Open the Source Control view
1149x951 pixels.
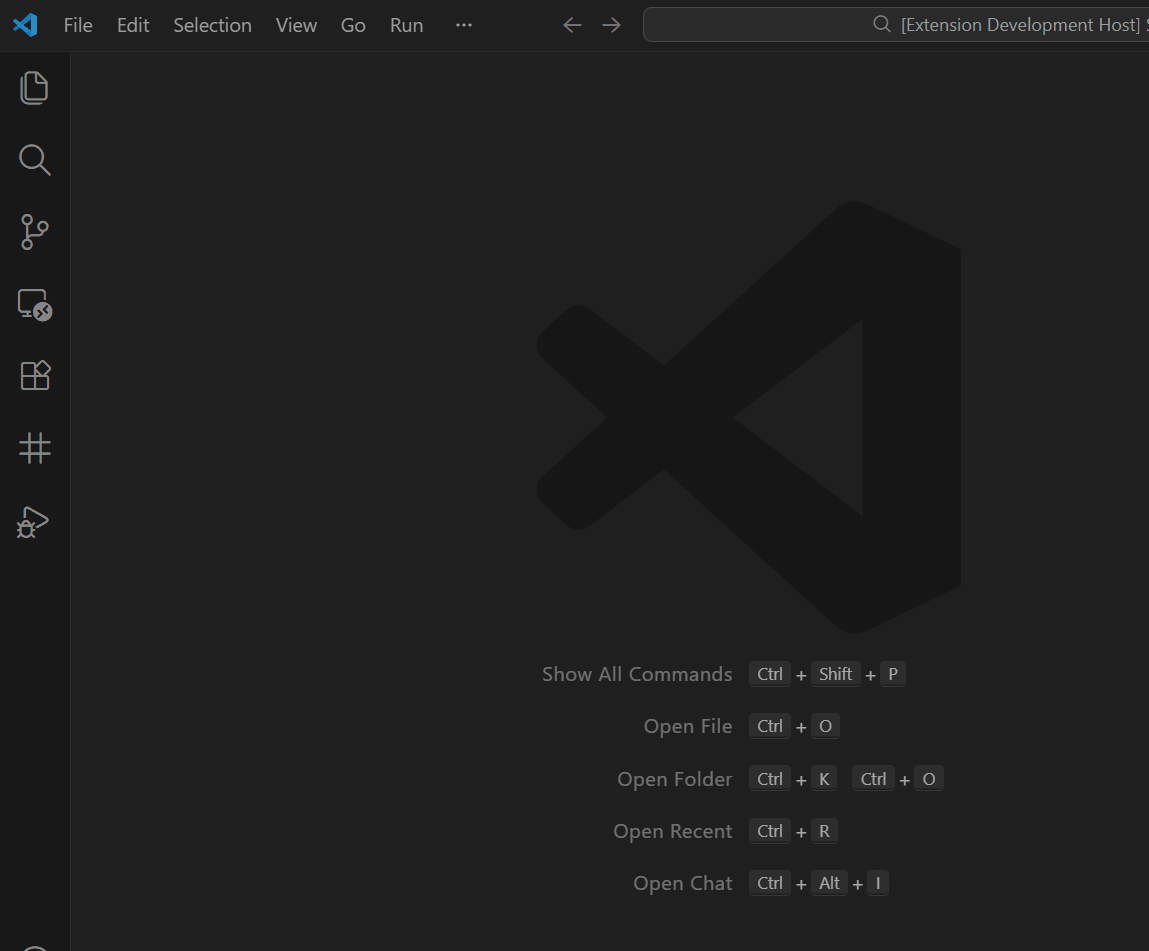coord(34,232)
